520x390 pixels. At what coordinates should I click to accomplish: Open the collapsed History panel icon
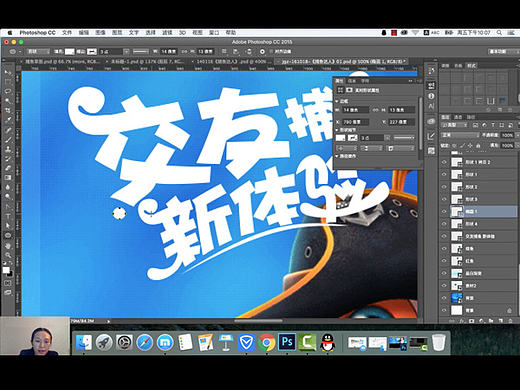[x=431, y=71]
